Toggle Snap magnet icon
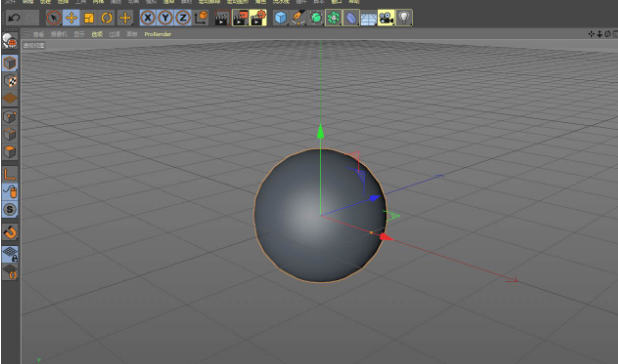The height and width of the screenshot is (364, 618). click(x=9, y=232)
